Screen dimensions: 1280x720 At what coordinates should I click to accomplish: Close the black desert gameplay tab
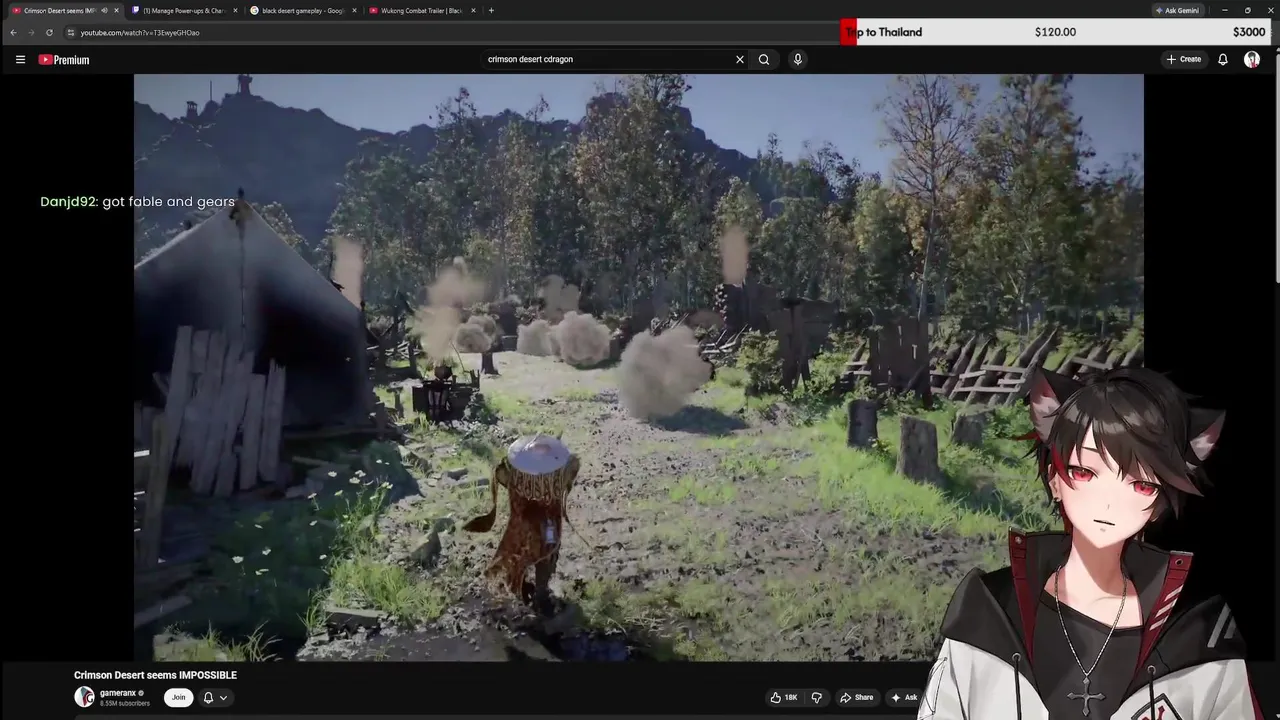[x=354, y=10]
